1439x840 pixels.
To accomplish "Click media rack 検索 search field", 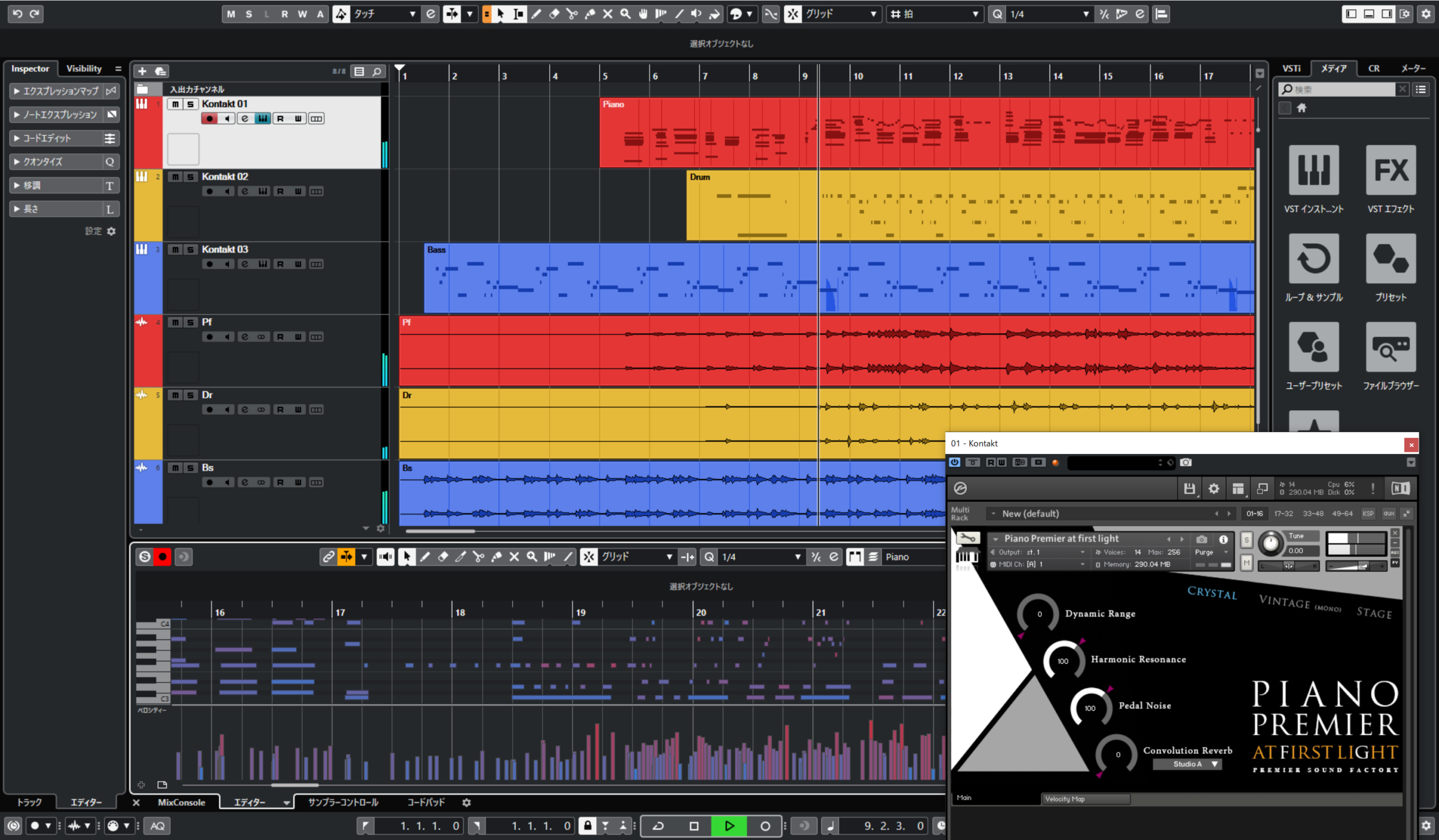I will point(1336,89).
